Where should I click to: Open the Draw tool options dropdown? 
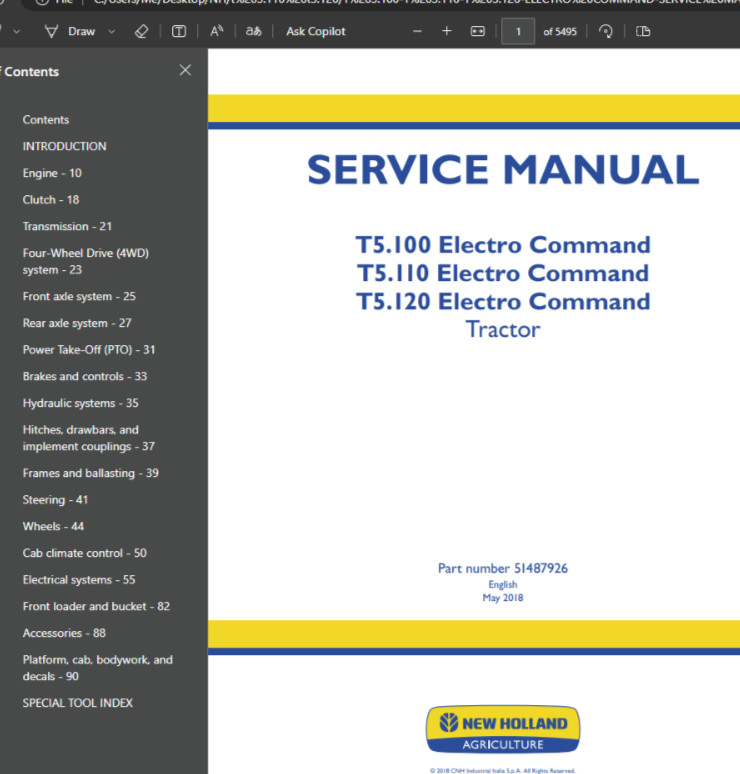point(112,32)
